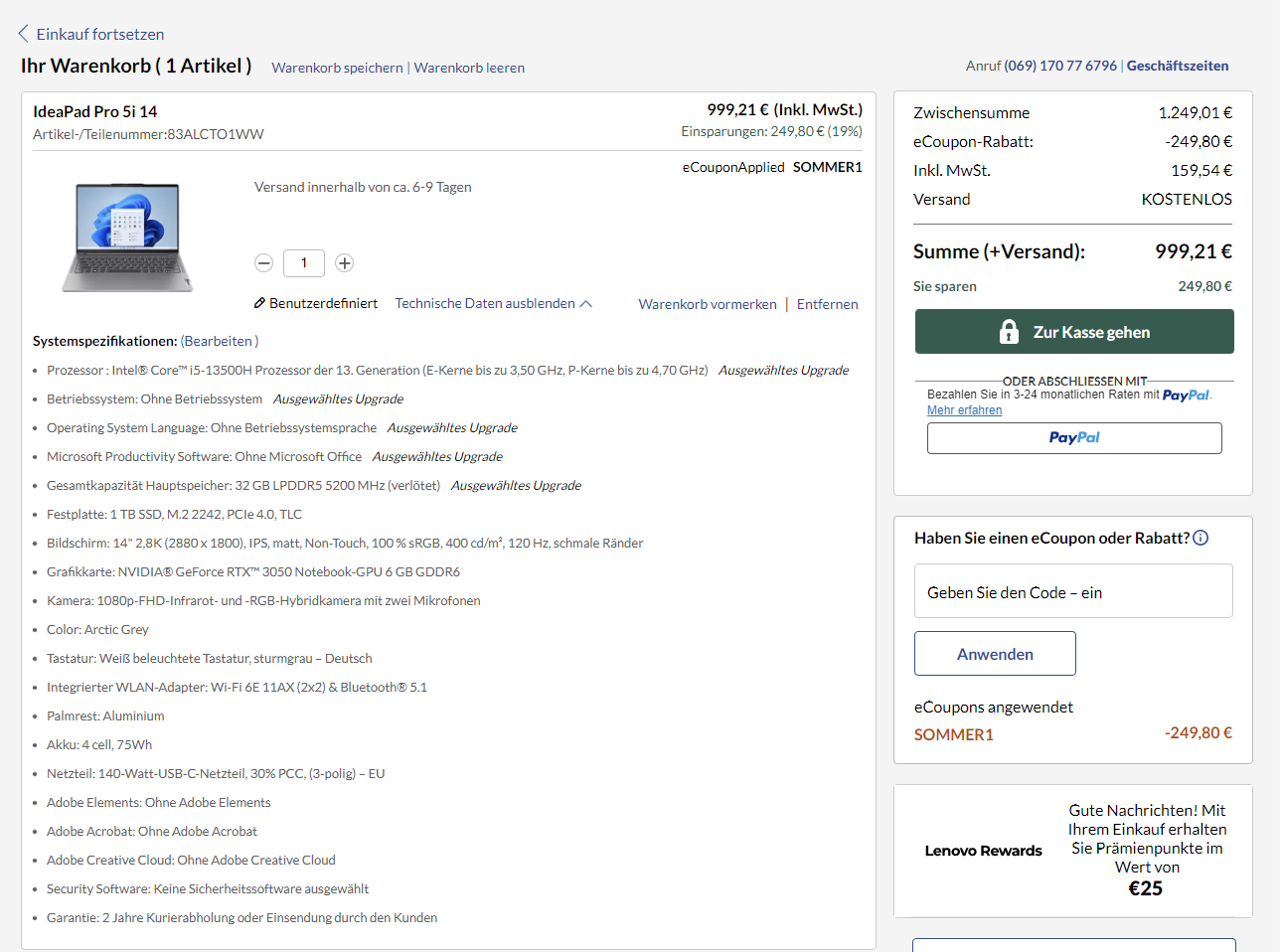Open the Geschäftszeiten link
This screenshot has height=952, width=1280.
coord(1178,66)
